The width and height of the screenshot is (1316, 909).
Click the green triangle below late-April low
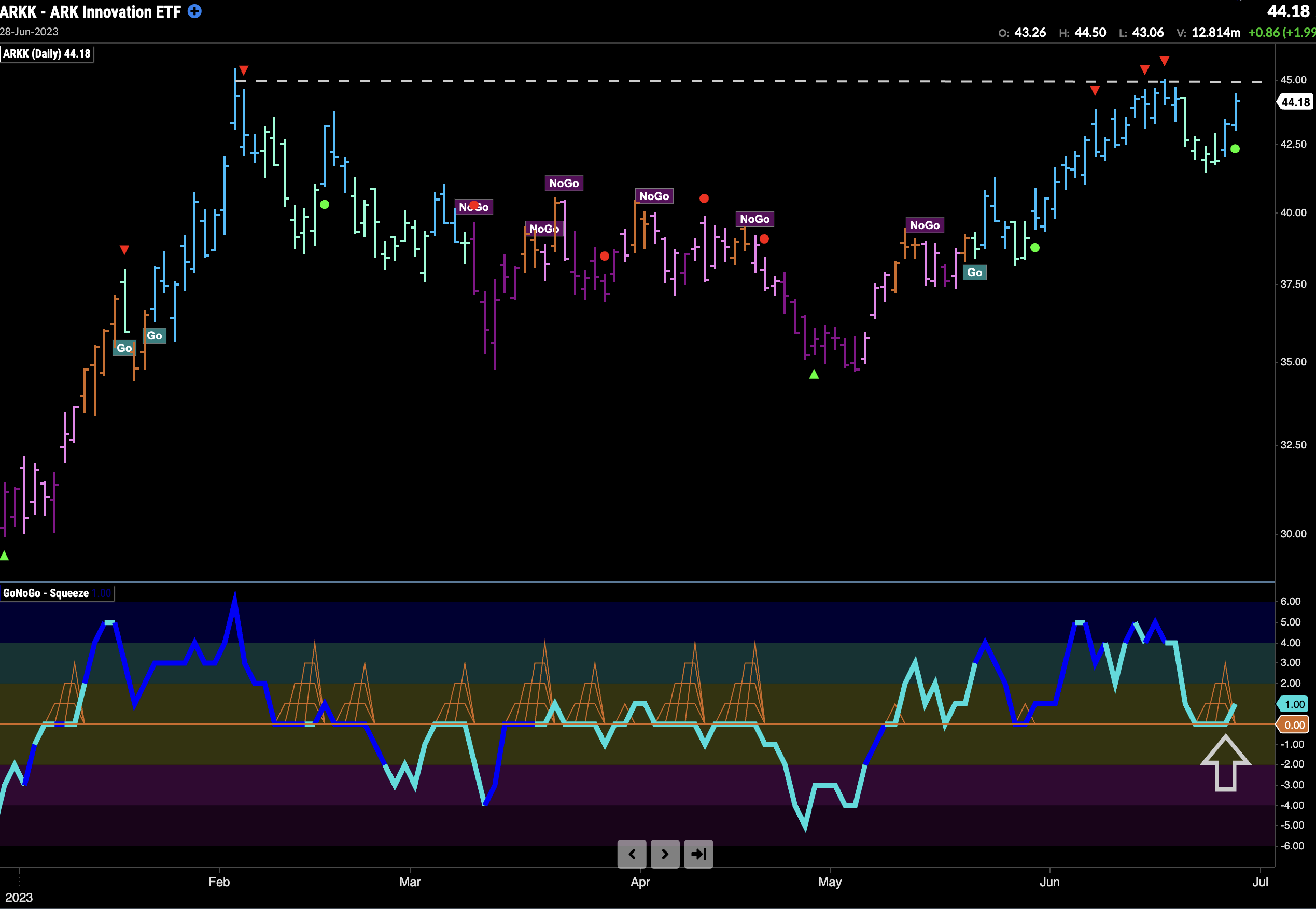(x=814, y=374)
